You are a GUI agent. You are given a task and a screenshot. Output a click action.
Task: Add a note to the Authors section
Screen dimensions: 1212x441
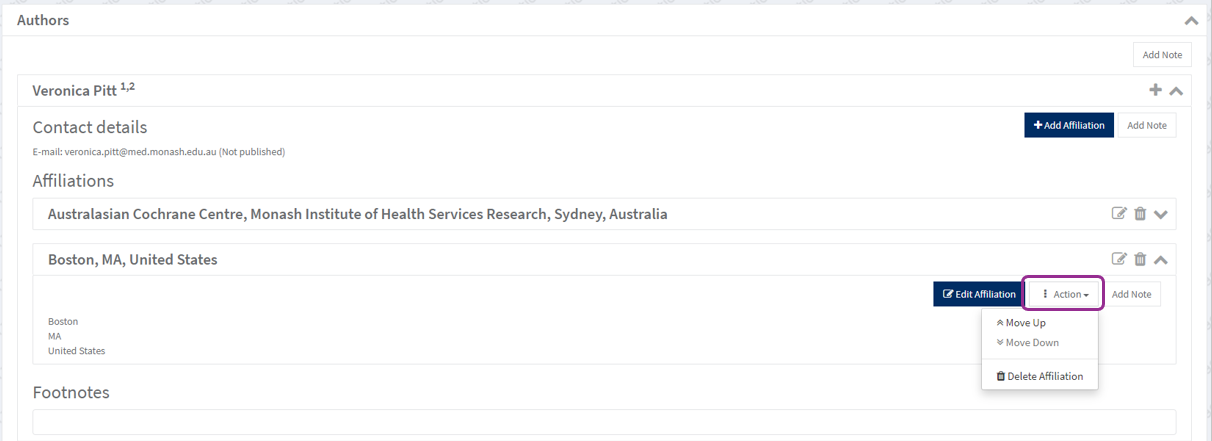(1162, 55)
